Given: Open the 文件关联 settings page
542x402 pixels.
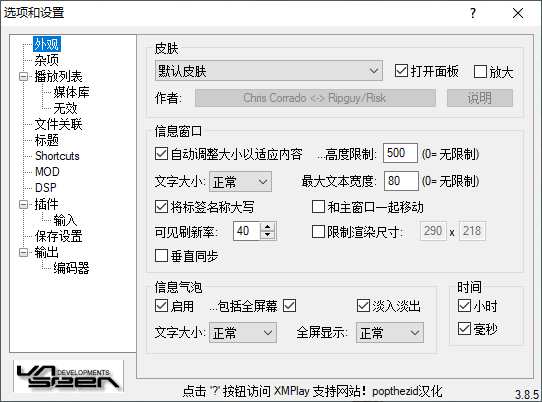Looking at the screenshot, I should (x=58, y=124).
